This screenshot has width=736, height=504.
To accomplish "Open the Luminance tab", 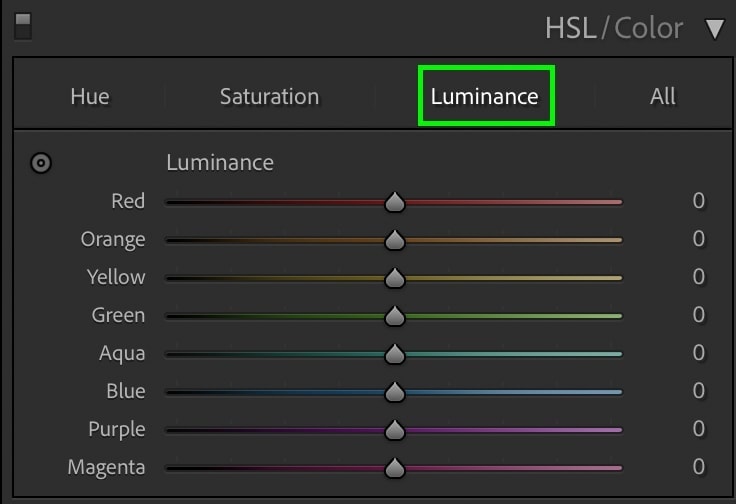I will [484, 97].
